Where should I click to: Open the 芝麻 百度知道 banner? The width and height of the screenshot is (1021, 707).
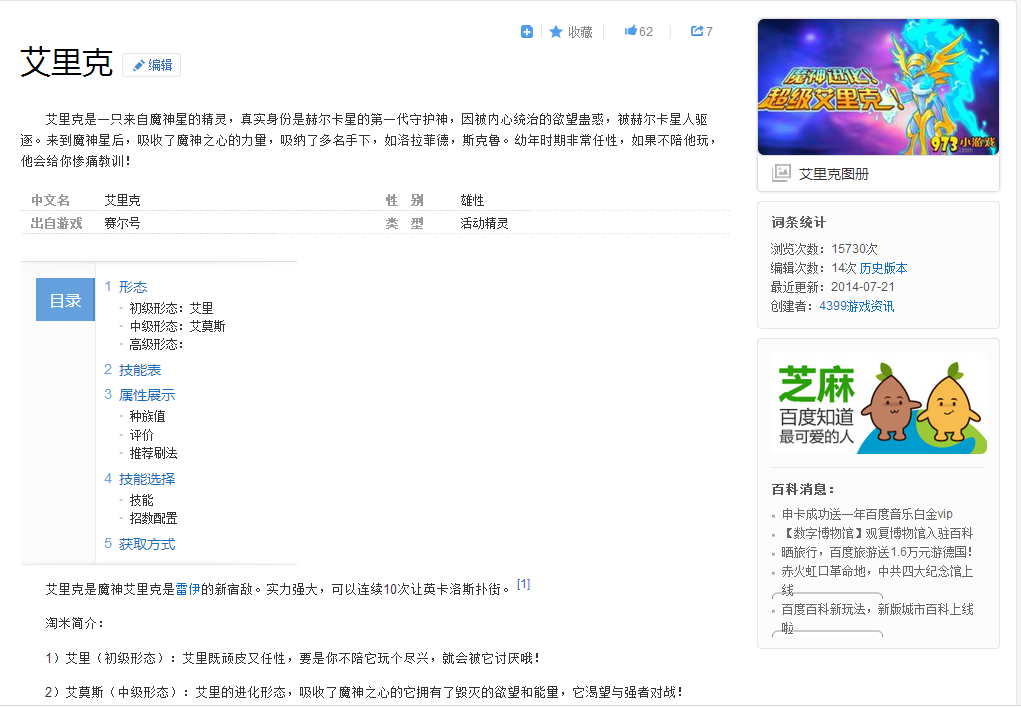point(878,404)
